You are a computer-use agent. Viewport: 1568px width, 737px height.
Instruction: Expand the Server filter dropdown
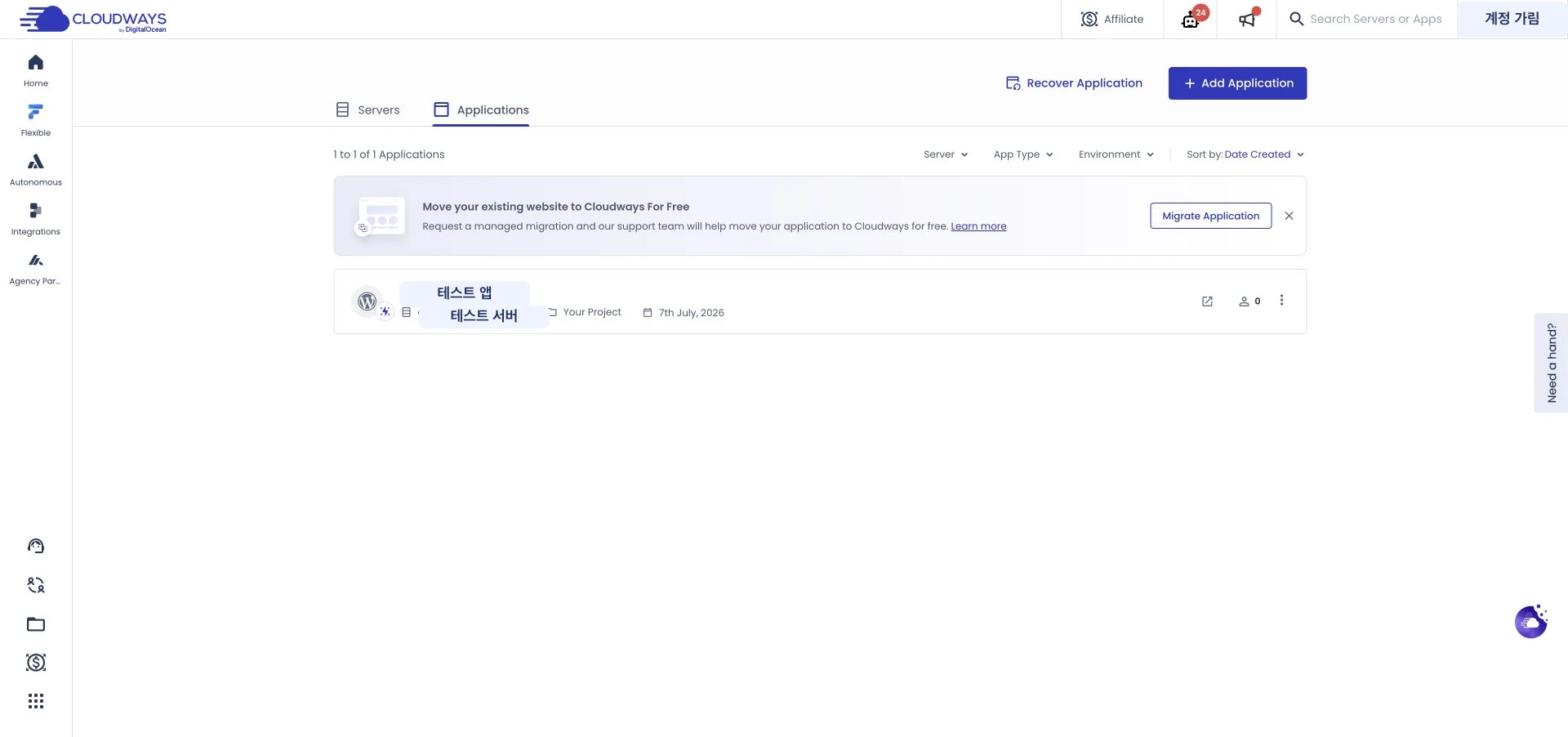(946, 154)
